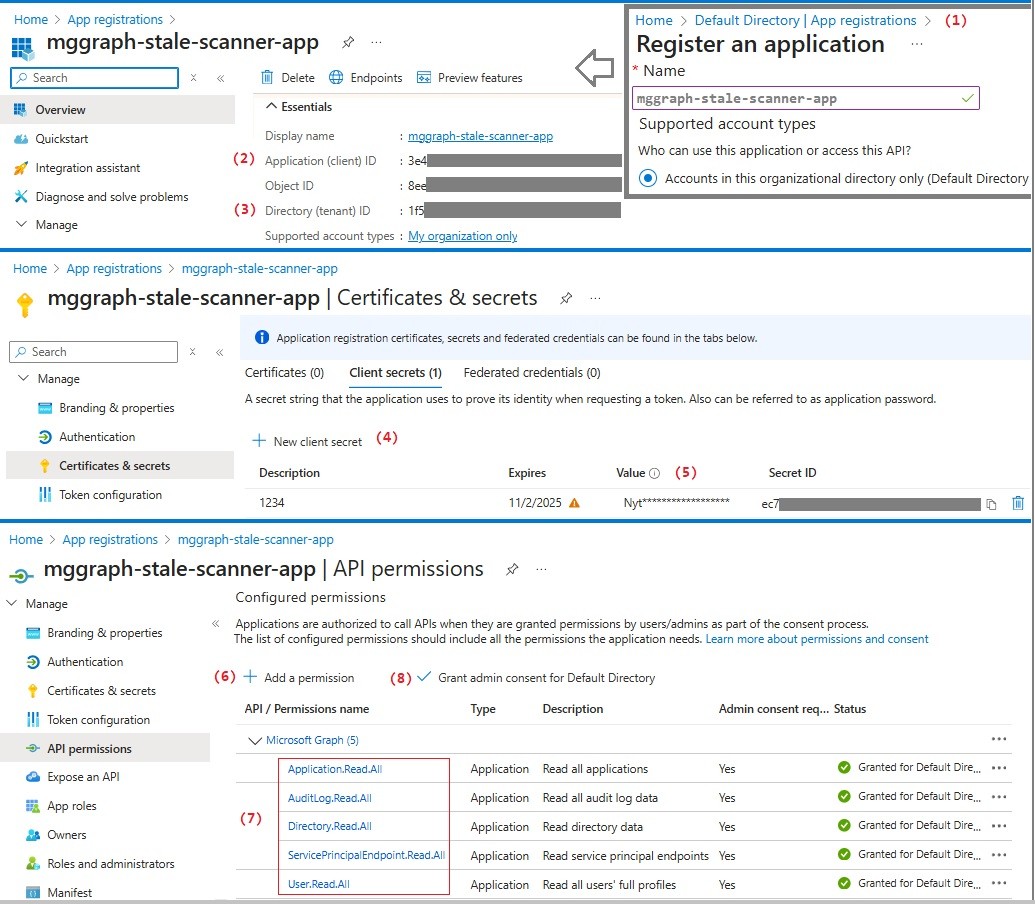This screenshot has height=904, width=1035.
Task: Collapse the Essentials section
Action: [270, 107]
